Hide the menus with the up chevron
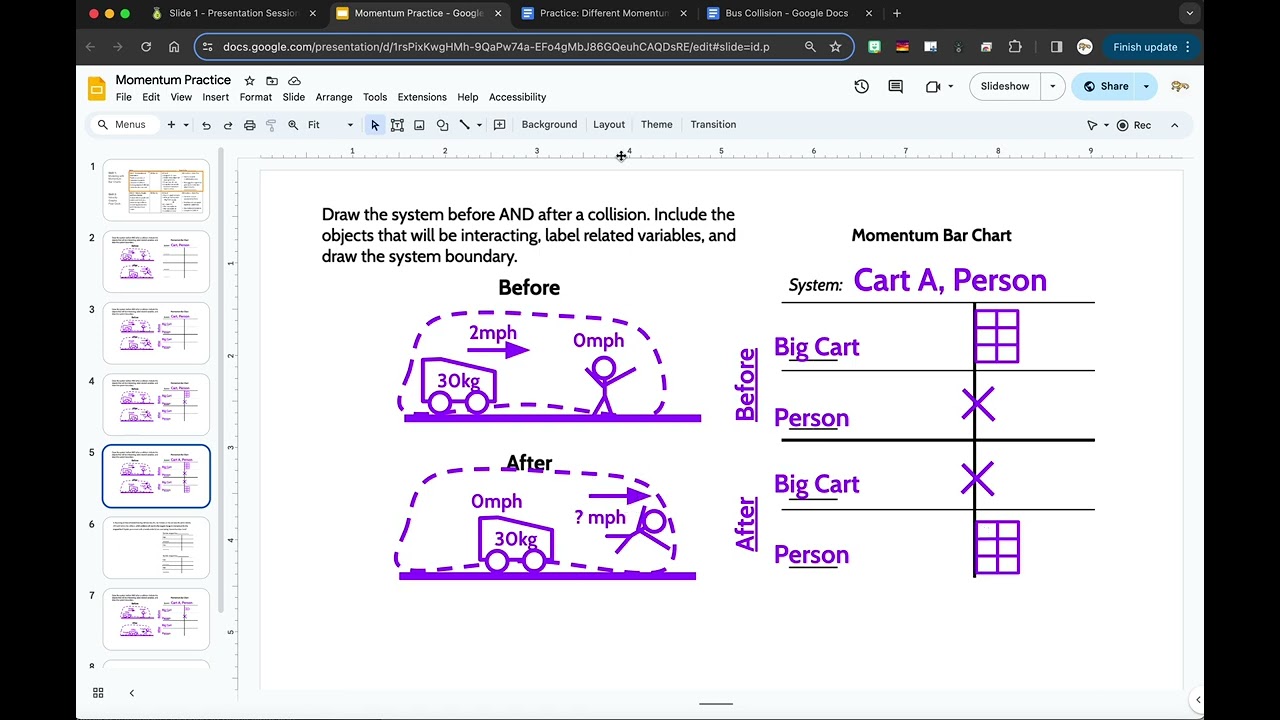This screenshot has width=1280, height=720. click(1174, 125)
